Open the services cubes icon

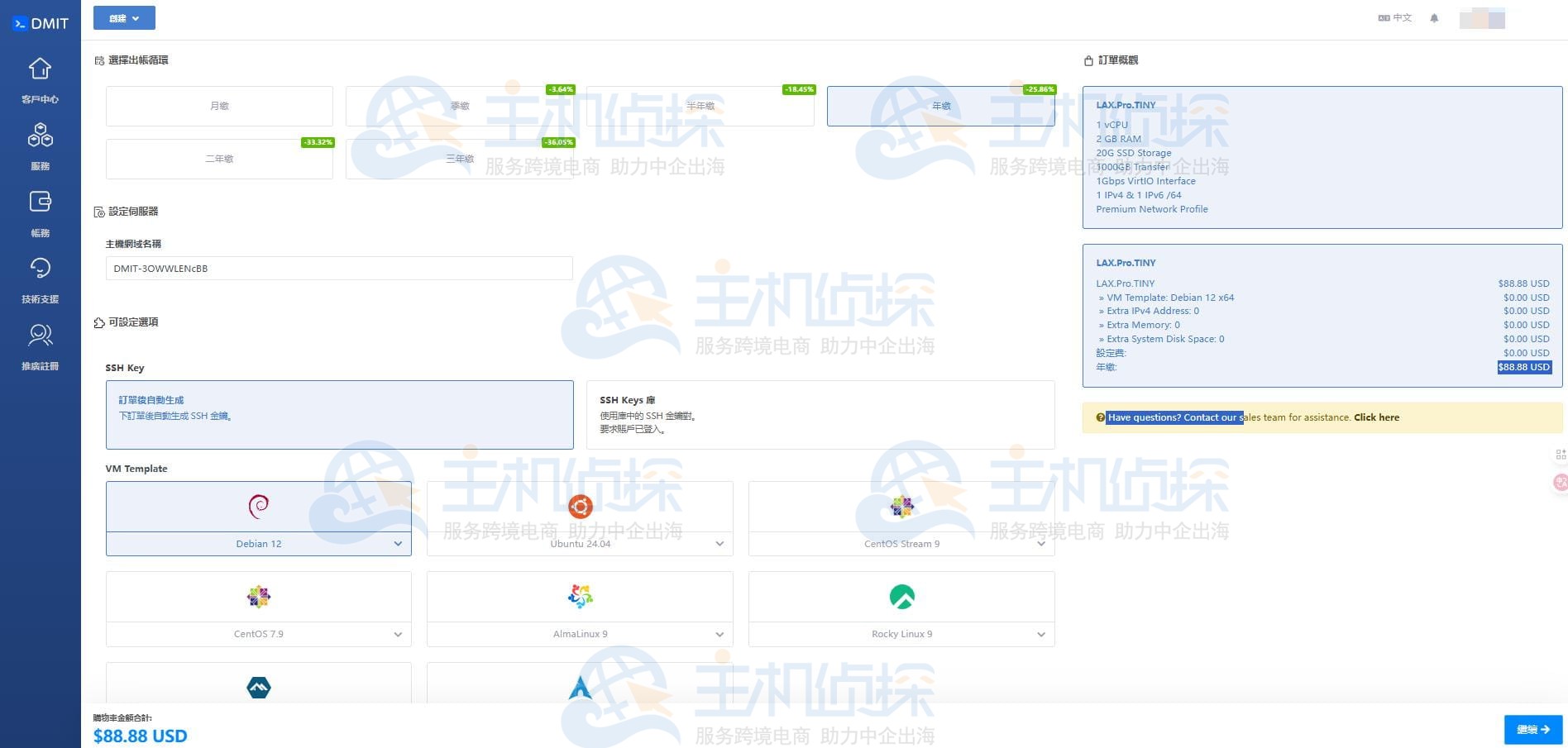coord(40,135)
